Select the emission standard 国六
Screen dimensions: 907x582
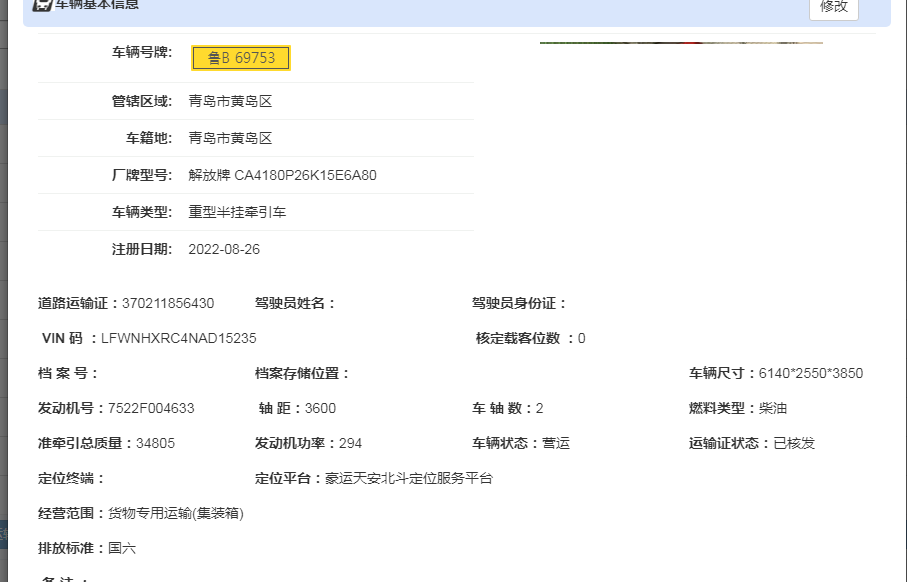(x=122, y=548)
